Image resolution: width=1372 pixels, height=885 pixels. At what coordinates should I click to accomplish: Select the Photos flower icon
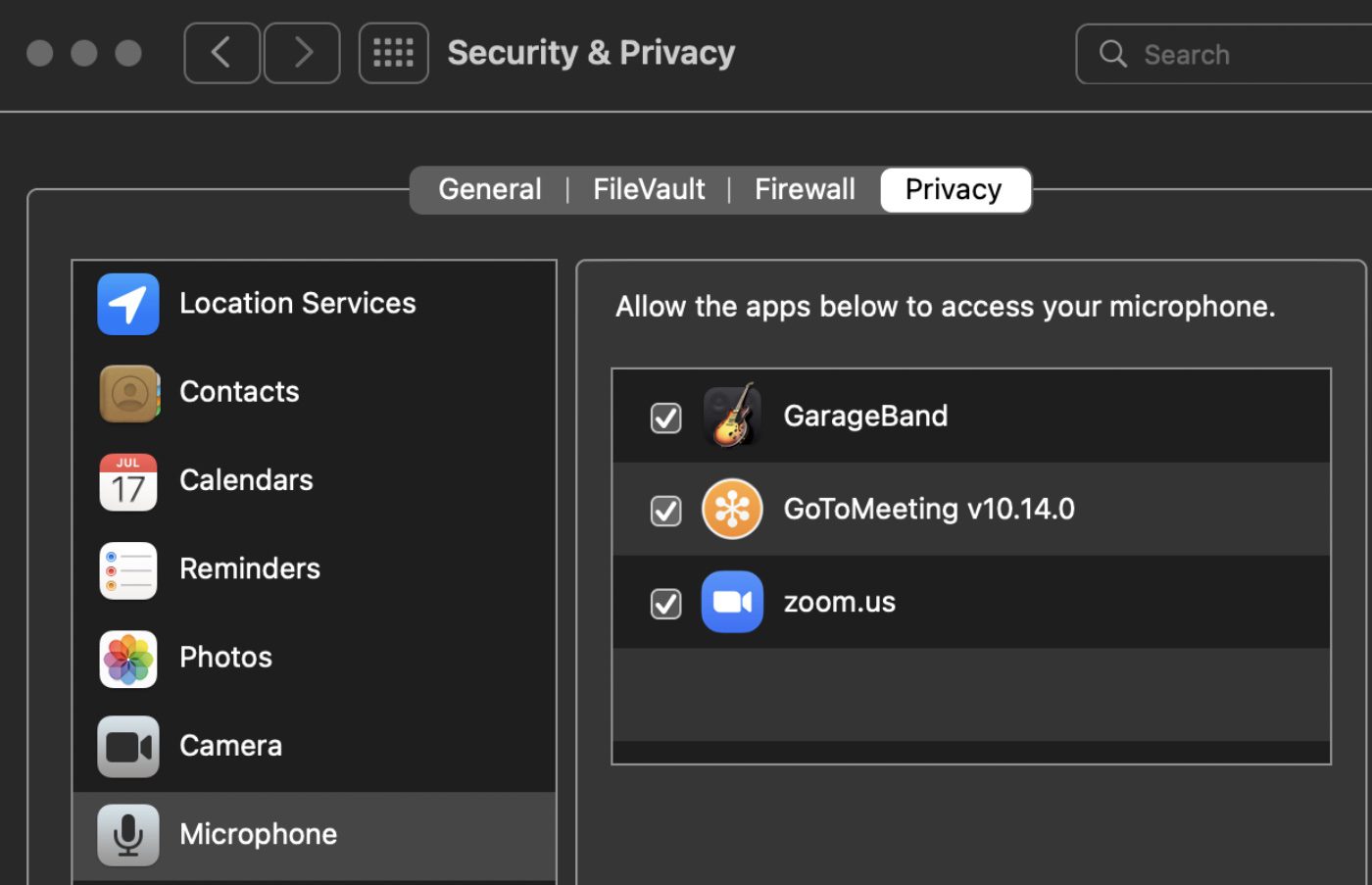point(128,658)
